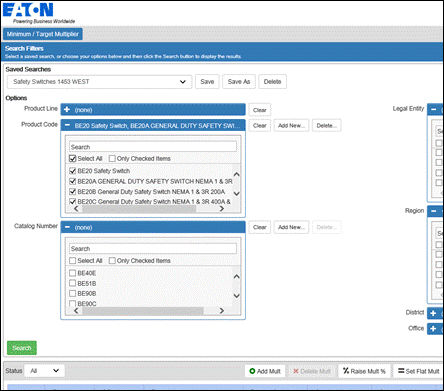Click the green Search button

pyautogui.click(x=22, y=348)
